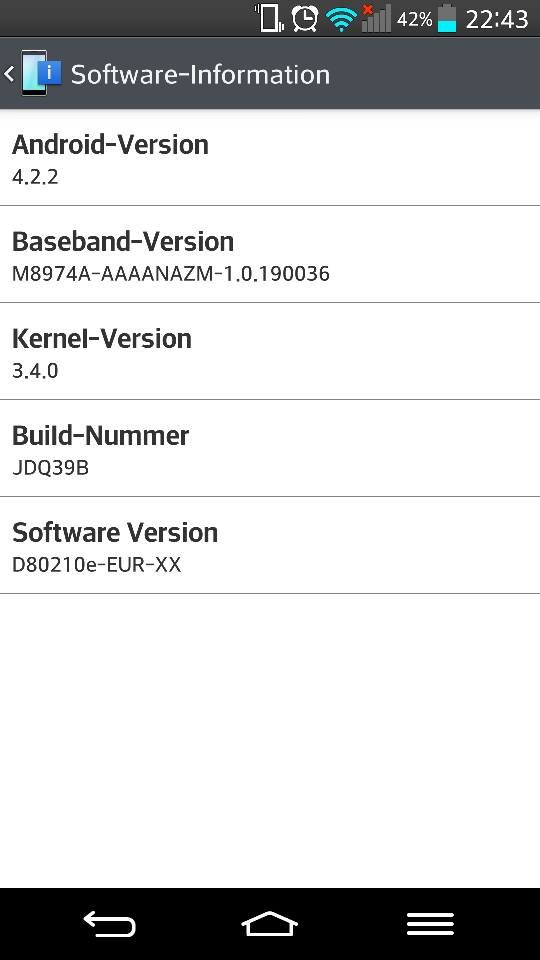This screenshot has height=960, width=540.
Task: Tap the alarm clock status icon
Action: click(x=305, y=18)
